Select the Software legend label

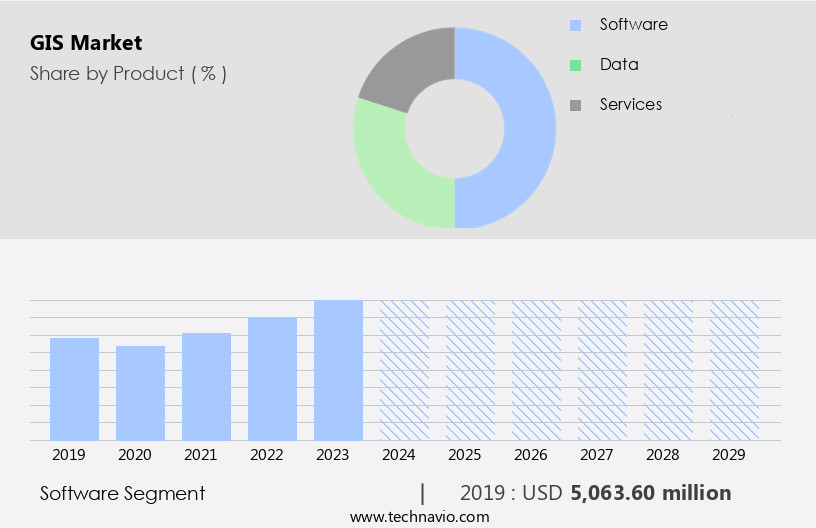point(633,24)
